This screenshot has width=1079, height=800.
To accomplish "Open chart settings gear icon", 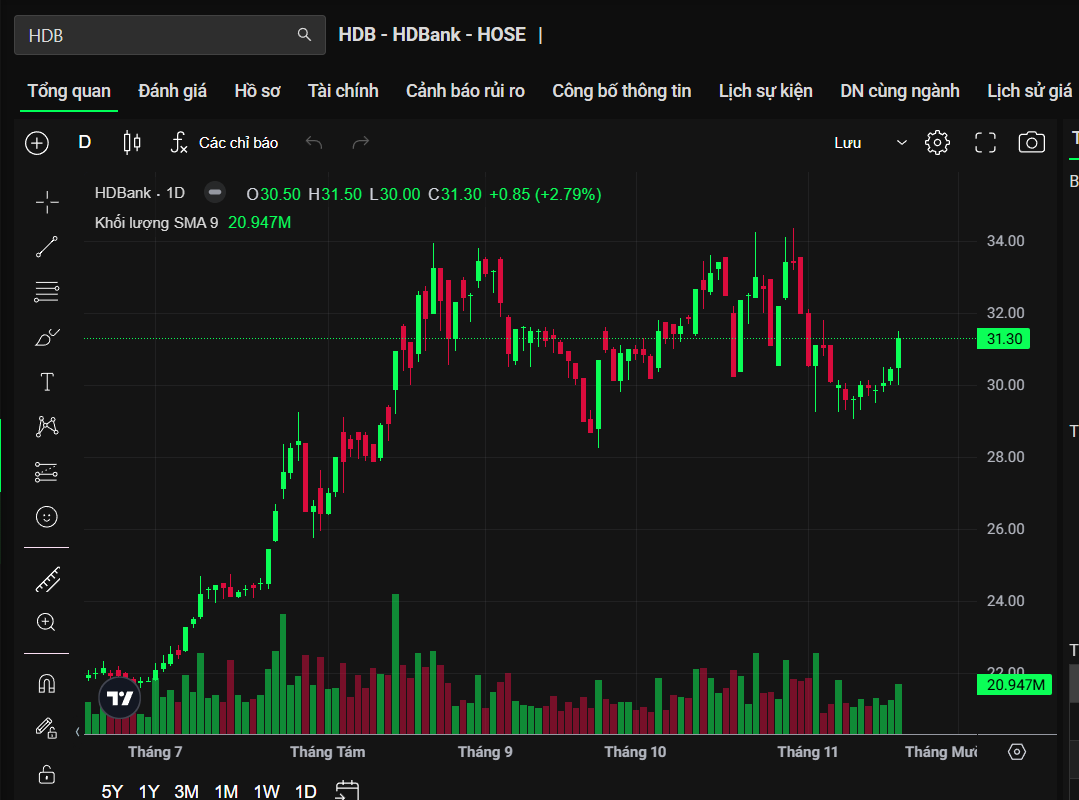I will [x=937, y=143].
